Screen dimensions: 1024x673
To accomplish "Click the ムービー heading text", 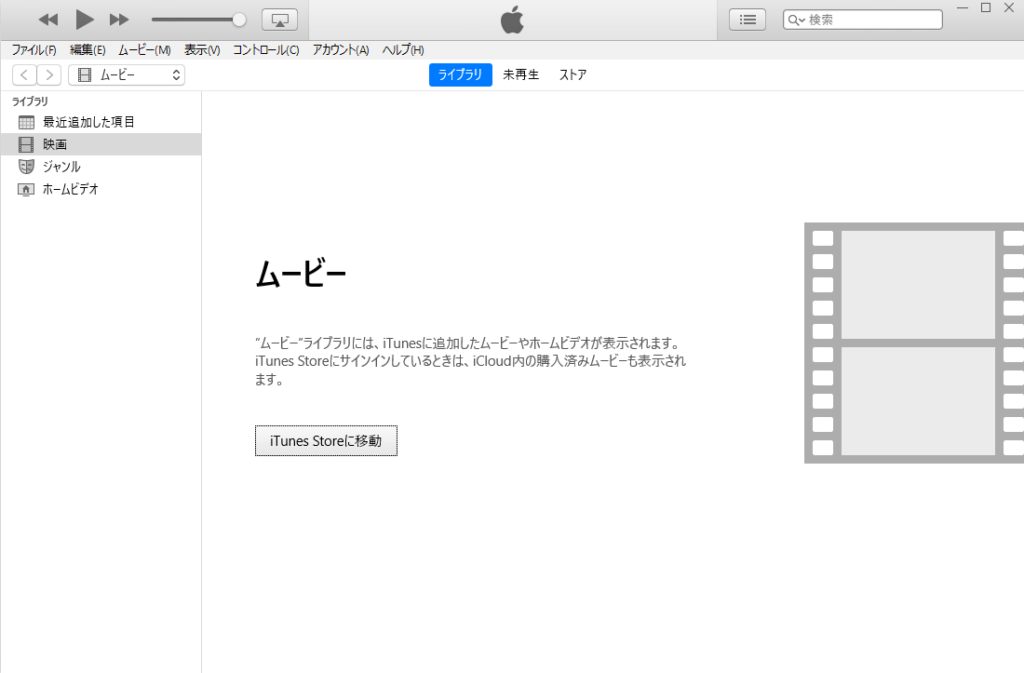I will (x=300, y=274).
